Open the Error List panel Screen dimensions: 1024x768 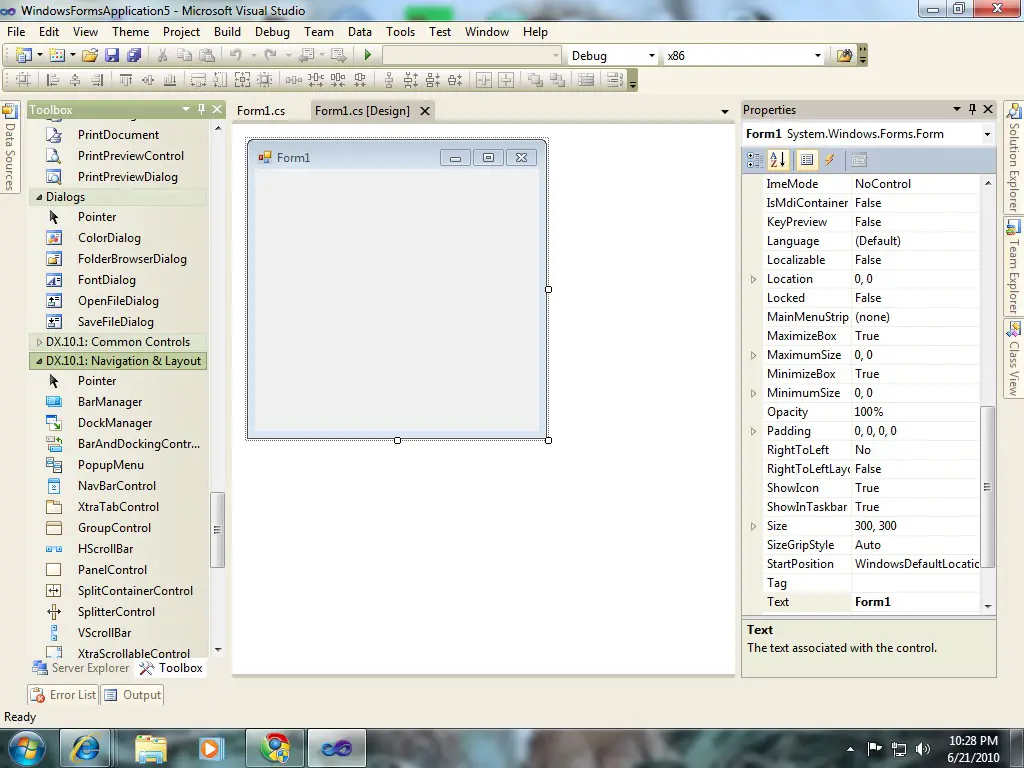64,695
